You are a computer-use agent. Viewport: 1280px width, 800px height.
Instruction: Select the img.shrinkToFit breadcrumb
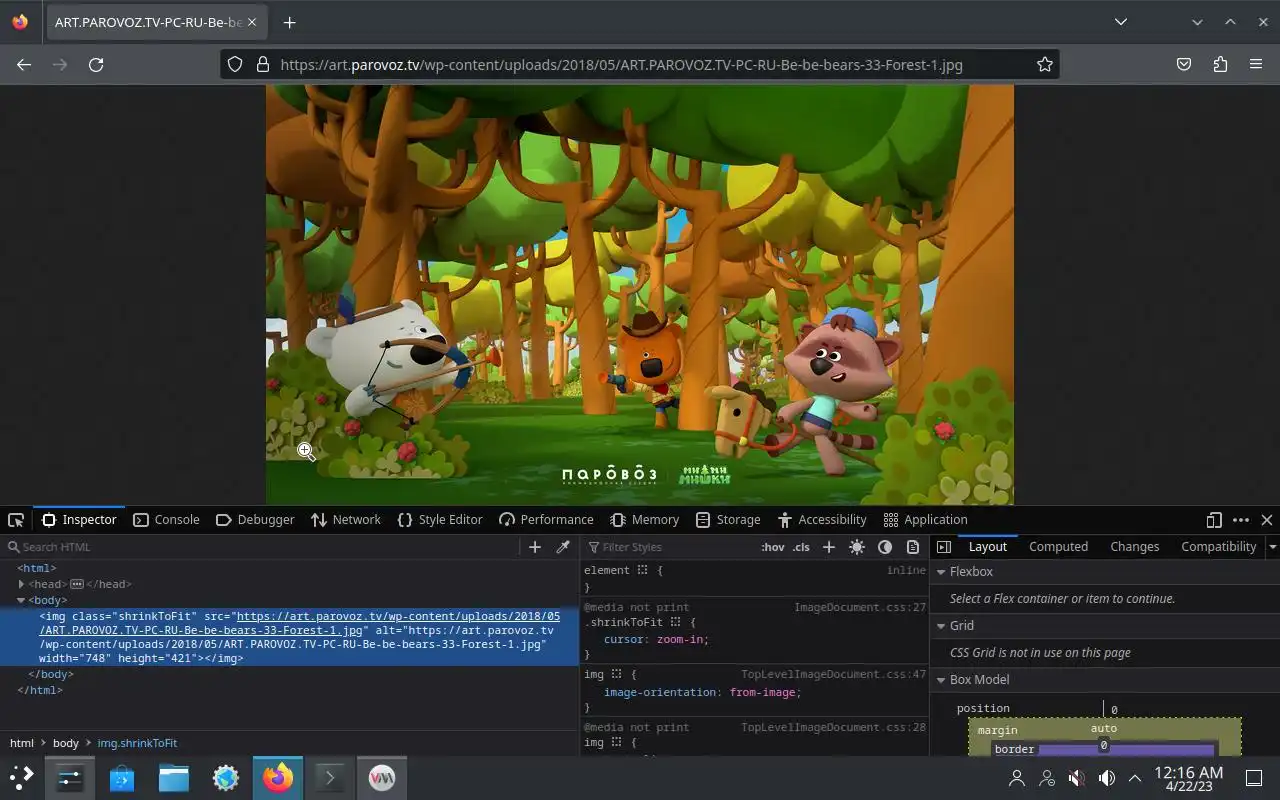(x=137, y=743)
